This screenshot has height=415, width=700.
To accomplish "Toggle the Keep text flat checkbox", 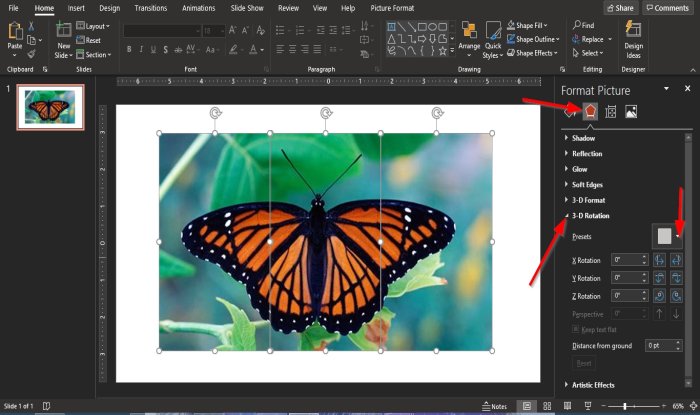I will pyautogui.click(x=577, y=328).
